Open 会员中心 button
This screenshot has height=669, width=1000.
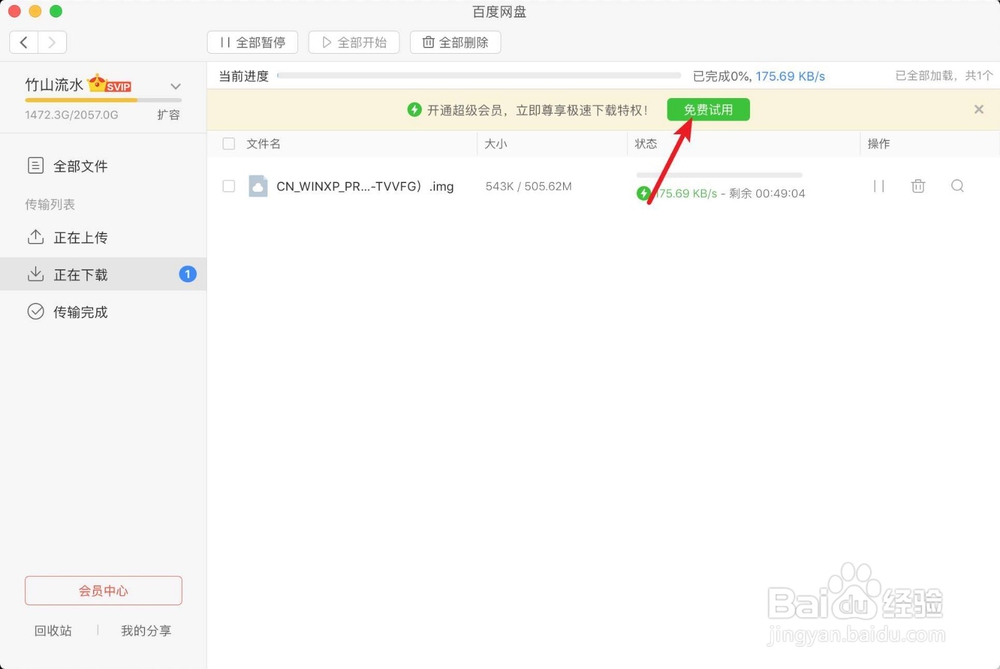click(x=103, y=591)
